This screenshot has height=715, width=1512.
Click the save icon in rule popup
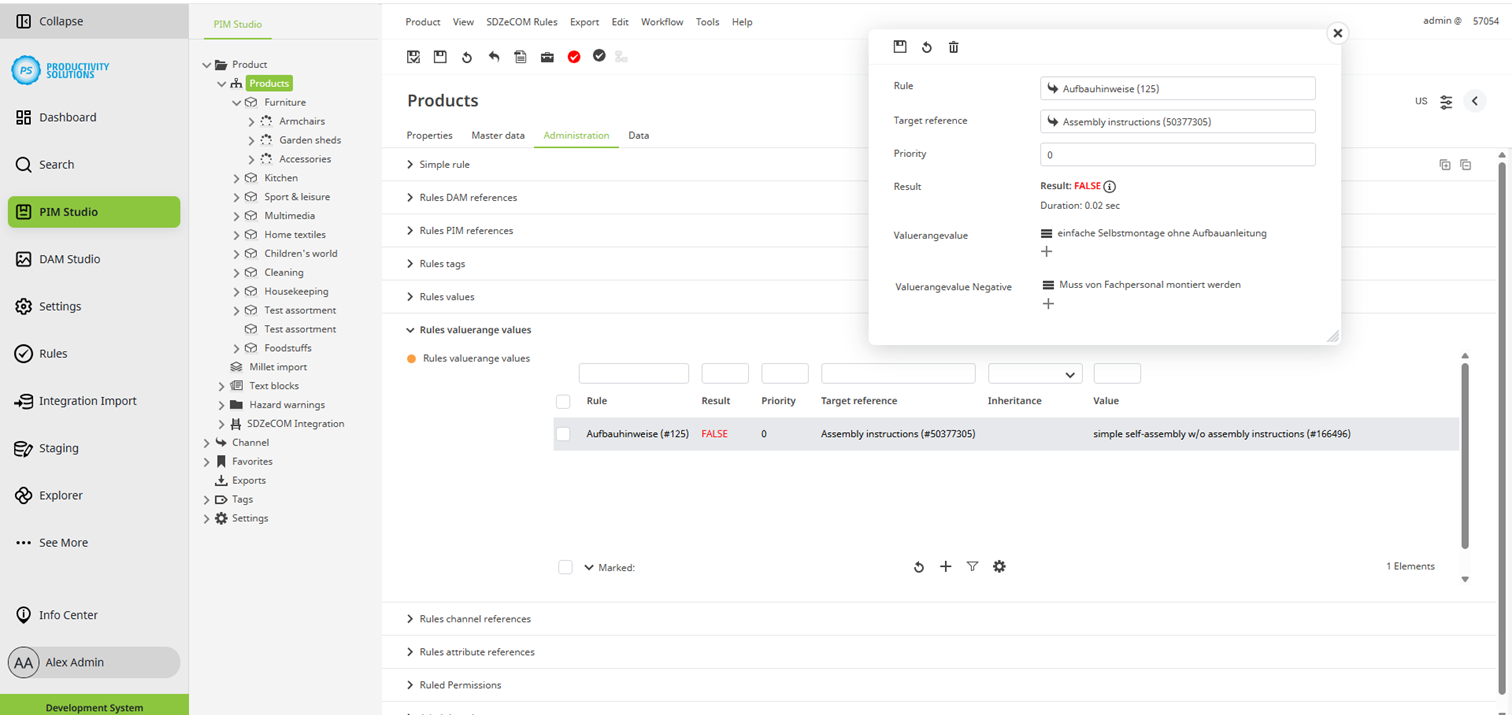900,47
